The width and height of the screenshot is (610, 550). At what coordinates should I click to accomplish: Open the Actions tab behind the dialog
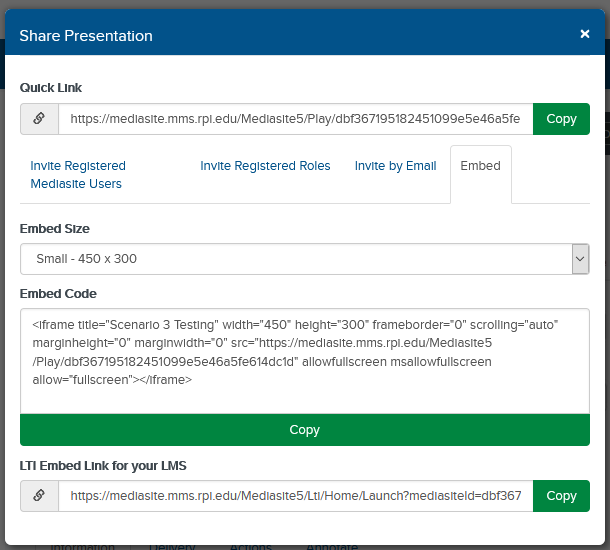coord(251,547)
